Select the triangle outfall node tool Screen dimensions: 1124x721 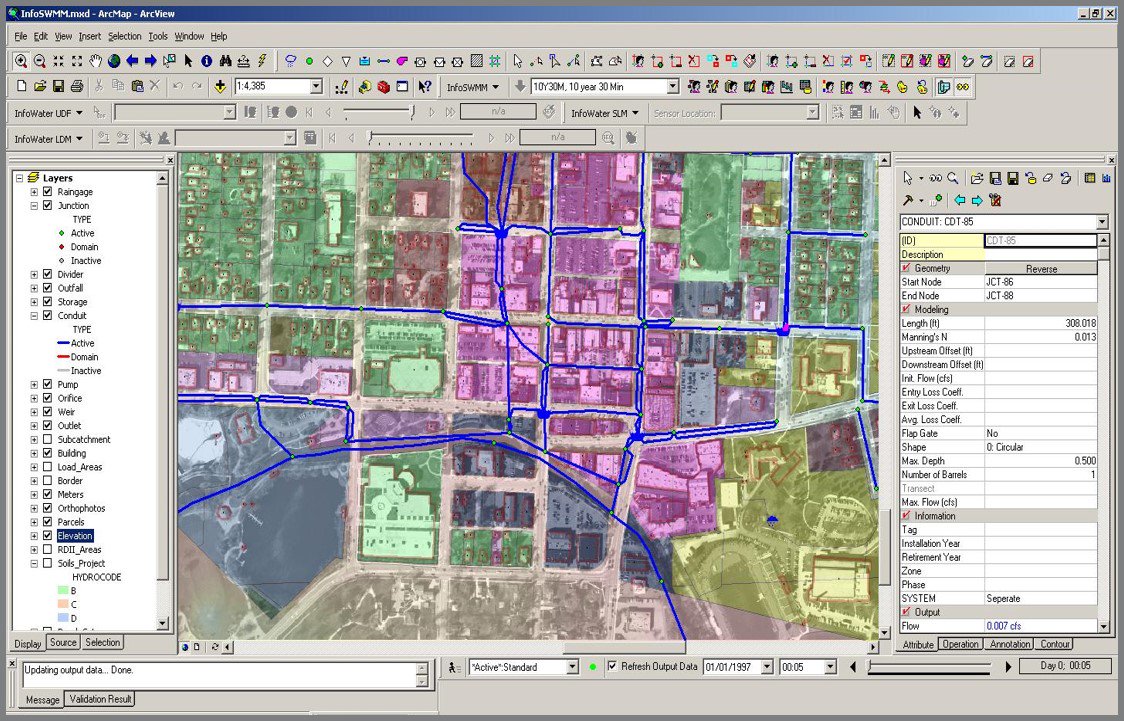pos(346,62)
